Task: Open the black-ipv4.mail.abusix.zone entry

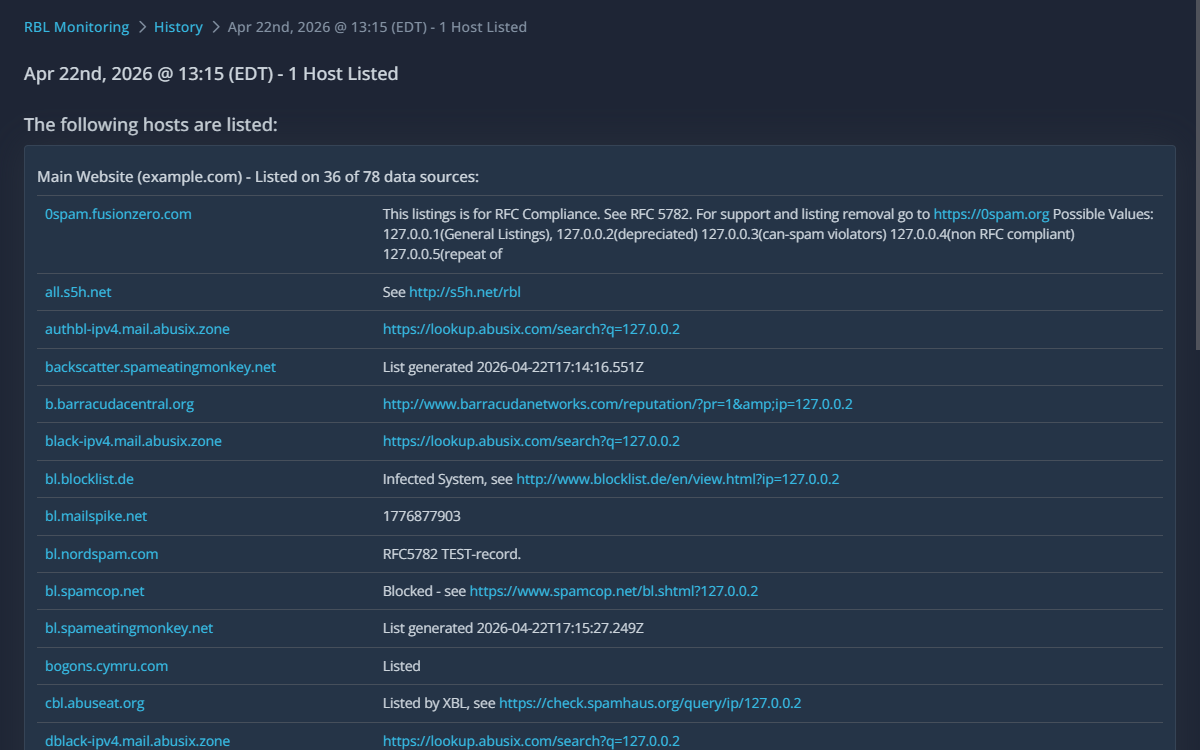Action: click(133, 441)
